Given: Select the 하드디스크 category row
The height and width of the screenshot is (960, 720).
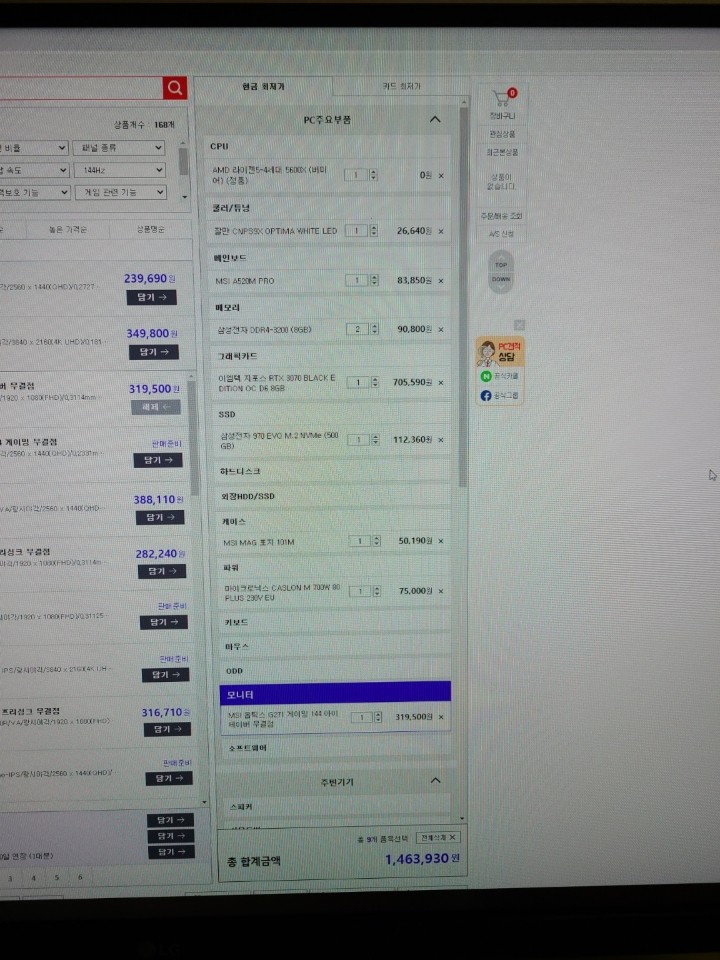Looking at the screenshot, I should [x=334, y=471].
